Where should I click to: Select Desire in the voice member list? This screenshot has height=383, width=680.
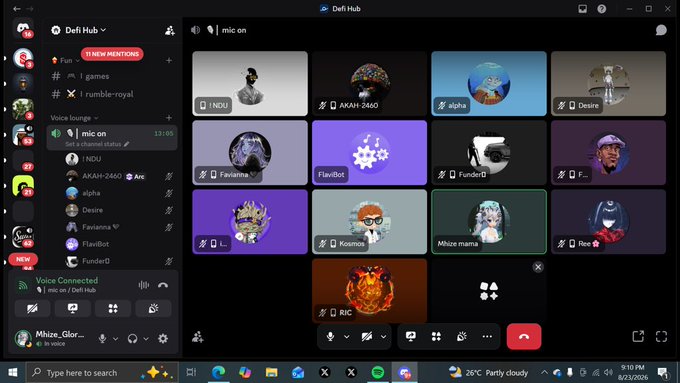coord(120,210)
